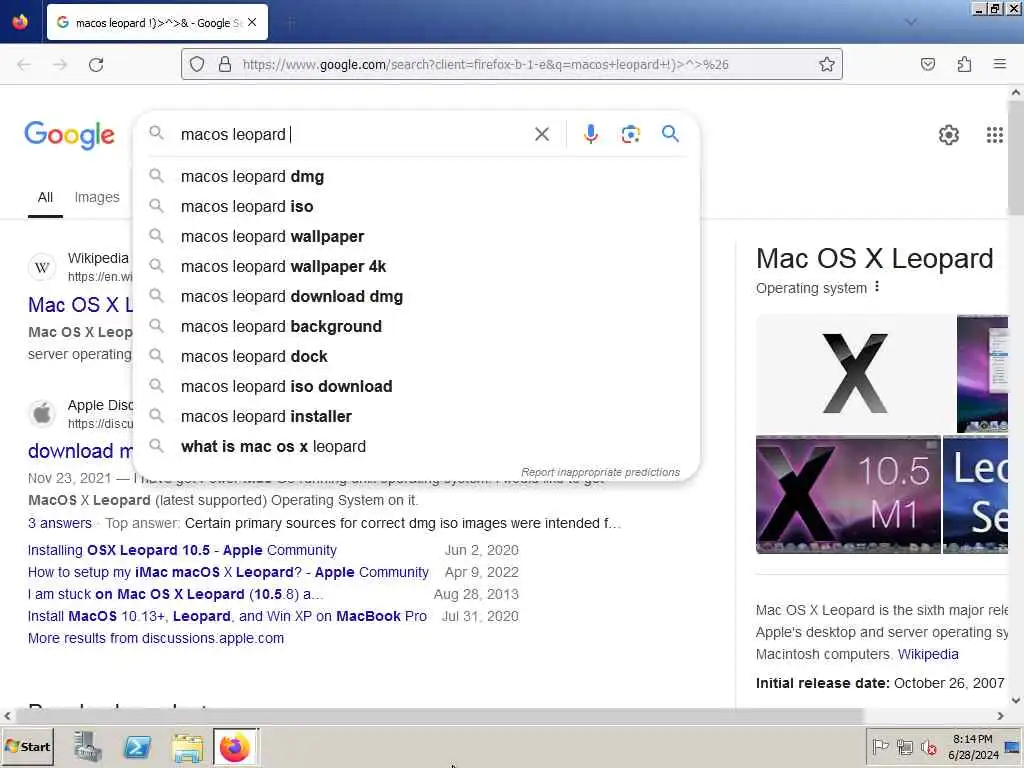Screen dimensions: 1024x768
Task: Open Wikipedia link in knowledge panel
Action: pos(928,654)
